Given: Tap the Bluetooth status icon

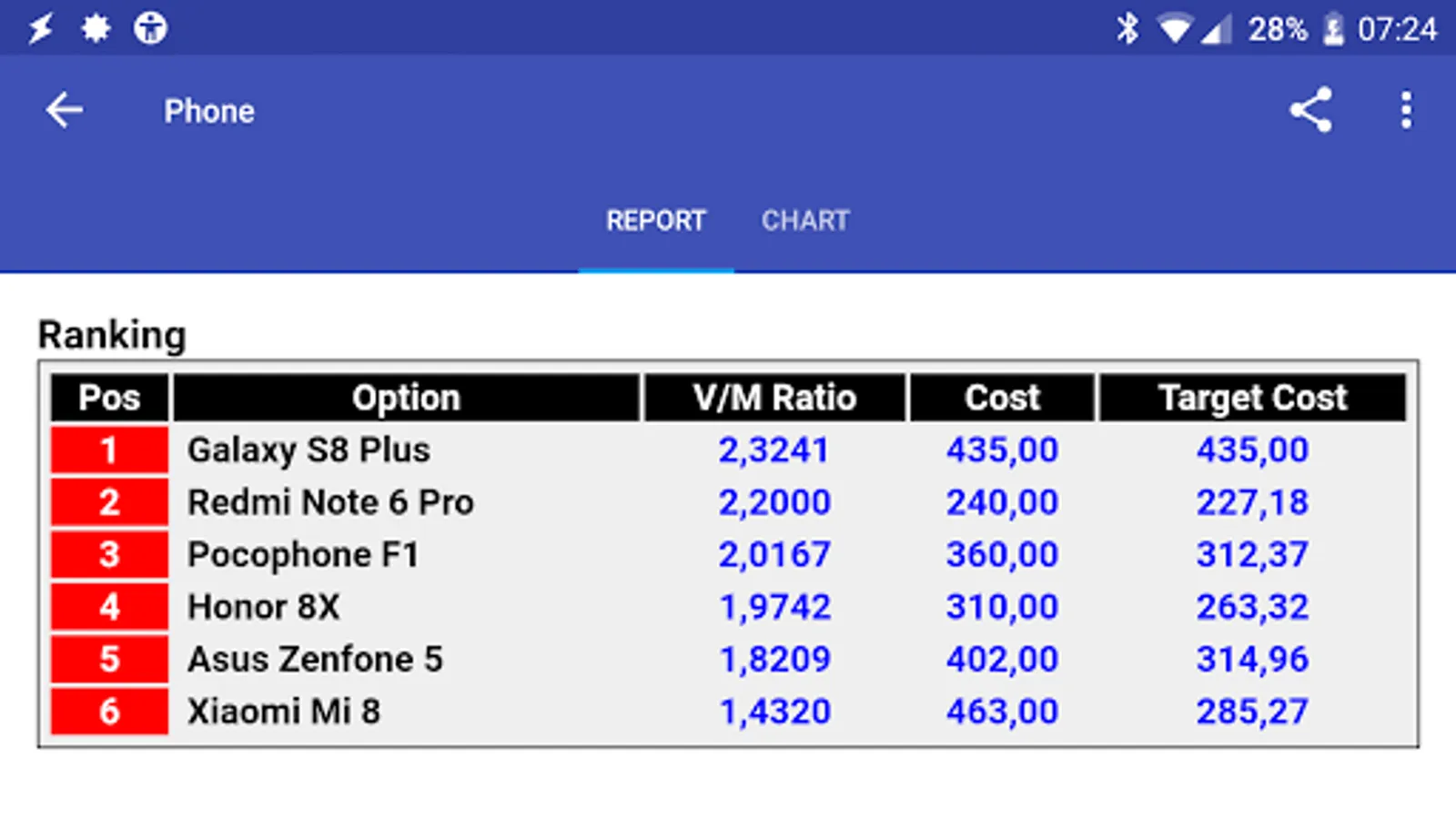Looking at the screenshot, I should [x=1127, y=28].
